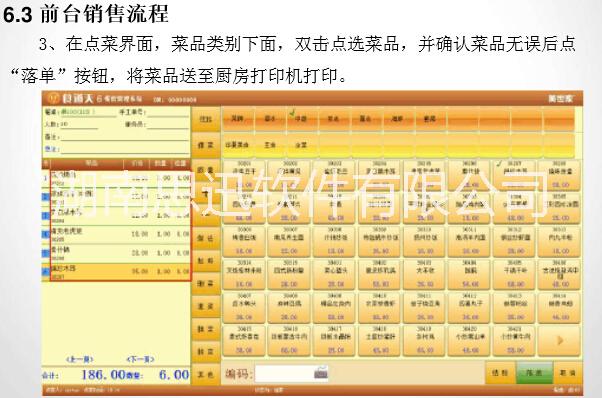The image size is (602, 398).
Task: Click the 价格 column header
Action: (137, 163)
